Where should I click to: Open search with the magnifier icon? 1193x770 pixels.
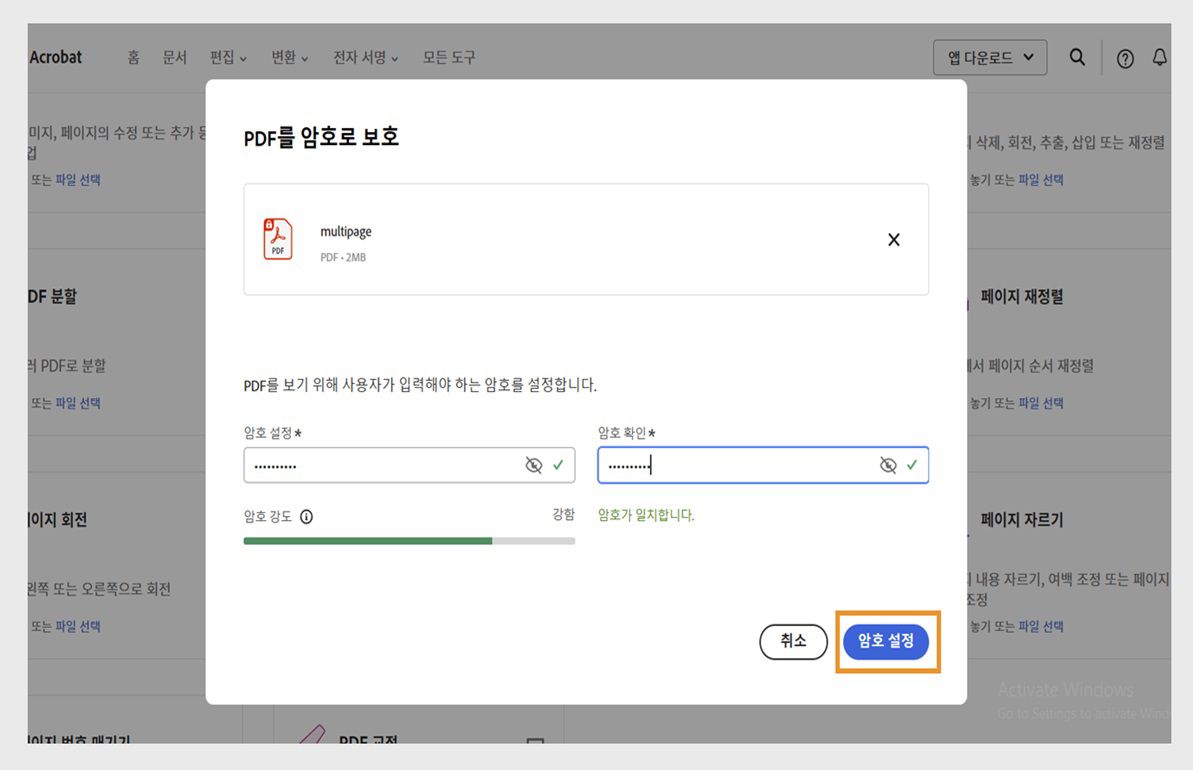click(1077, 57)
